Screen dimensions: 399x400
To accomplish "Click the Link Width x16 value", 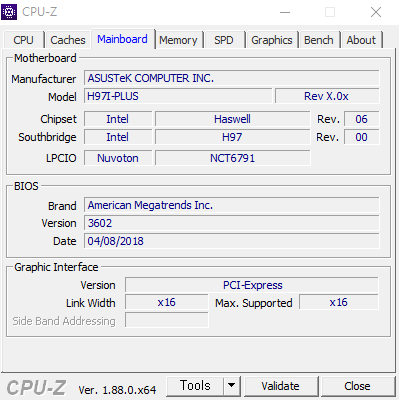I will [x=167, y=303].
